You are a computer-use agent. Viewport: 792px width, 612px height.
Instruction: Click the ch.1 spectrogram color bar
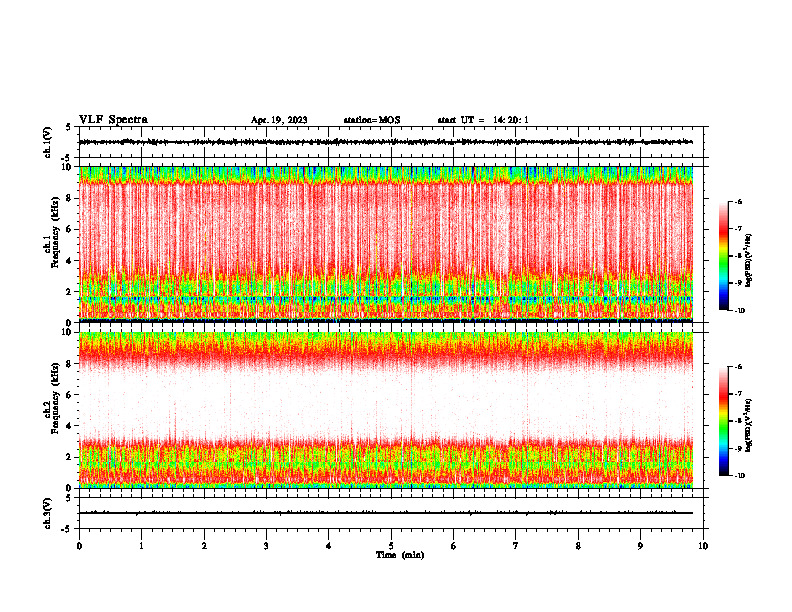coord(724,256)
